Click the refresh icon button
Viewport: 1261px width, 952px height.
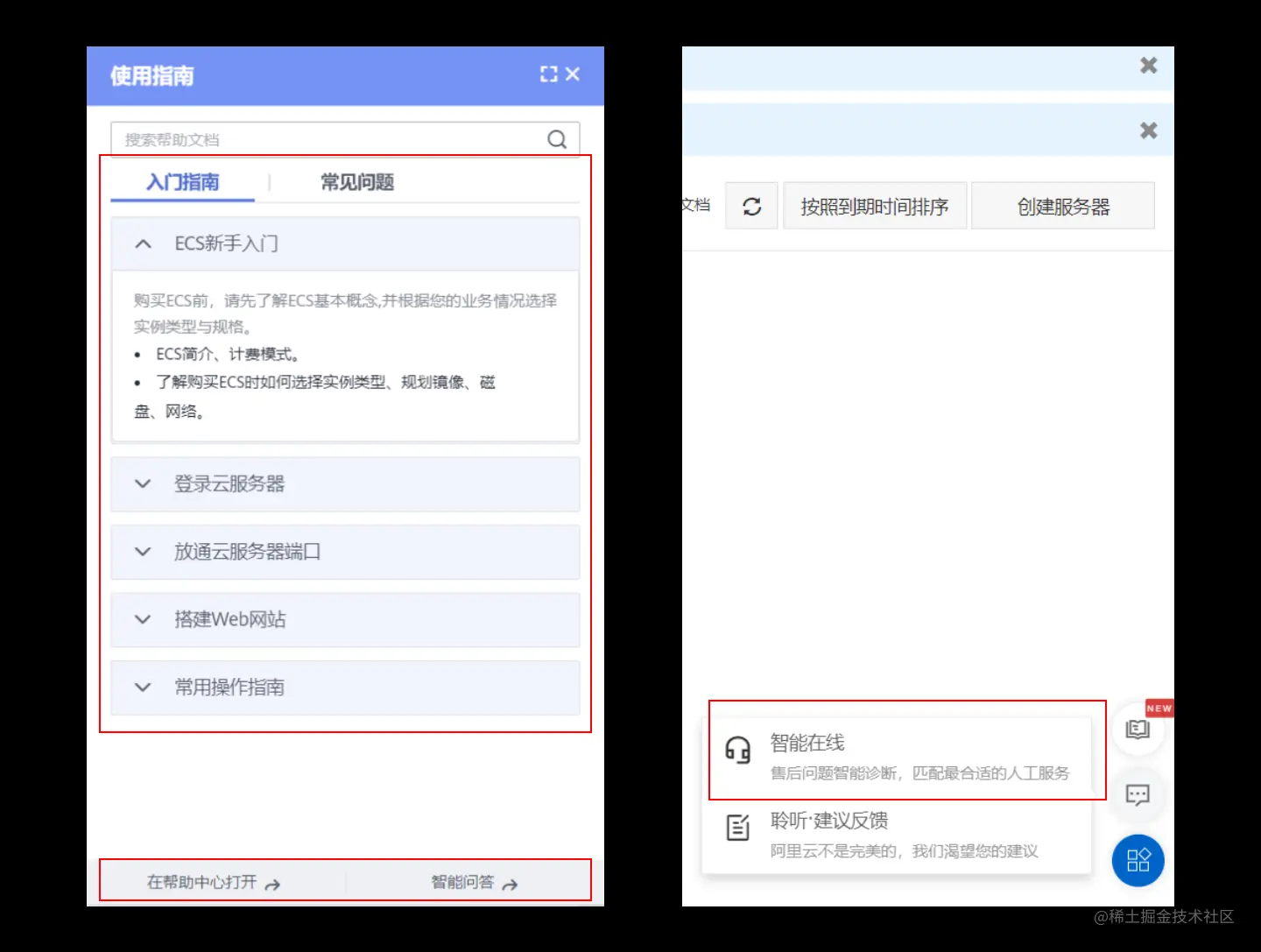click(x=751, y=206)
